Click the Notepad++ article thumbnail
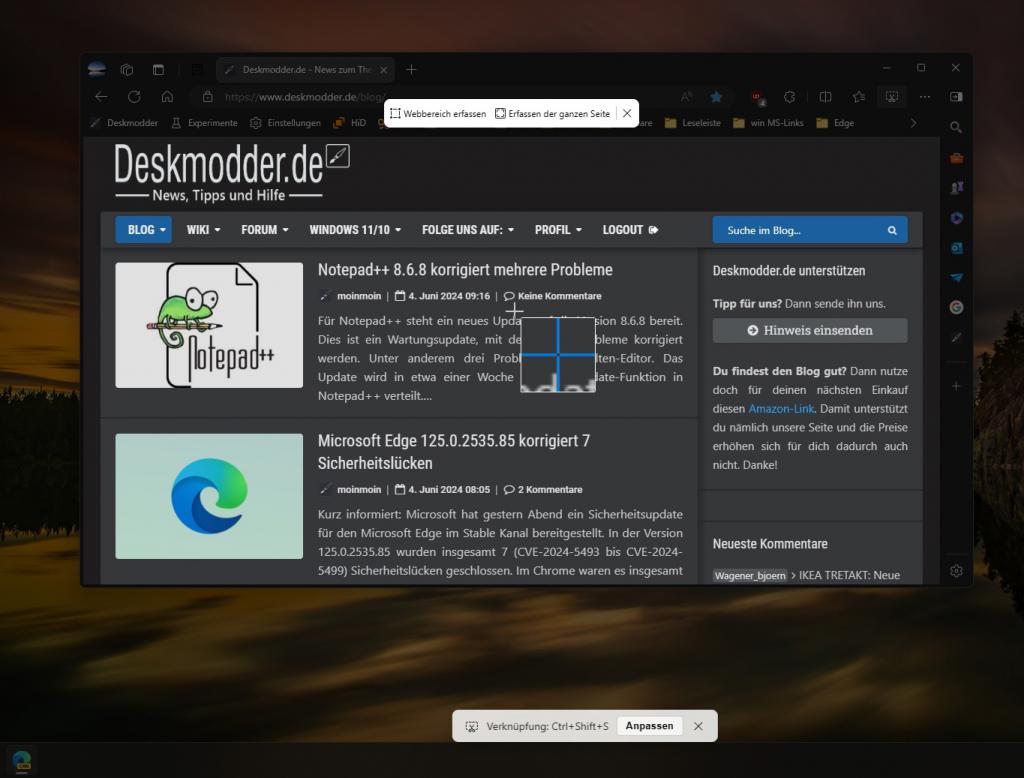The height and width of the screenshot is (778, 1024). click(209, 325)
